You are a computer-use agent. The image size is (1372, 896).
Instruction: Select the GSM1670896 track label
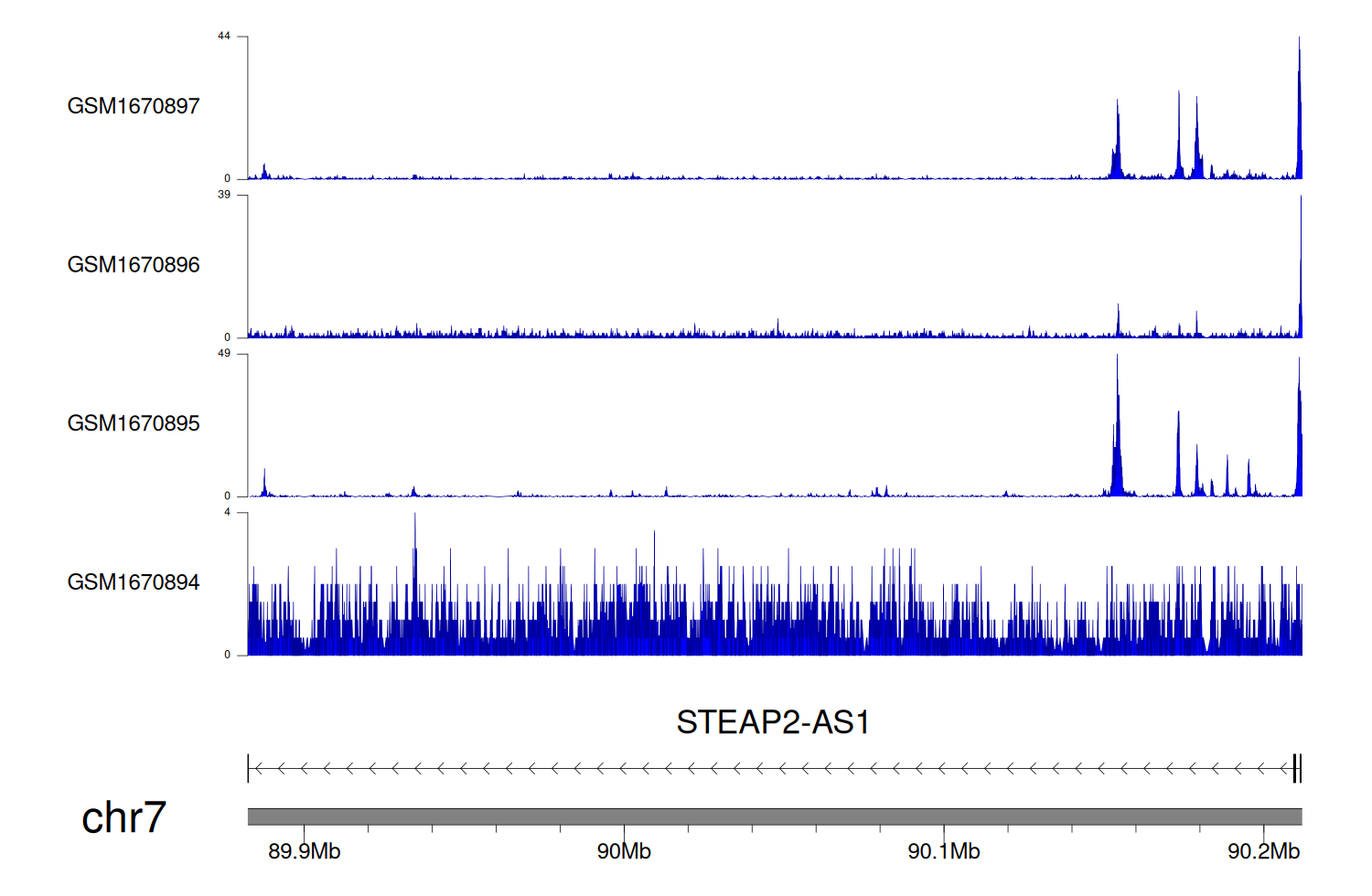(134, 265)
